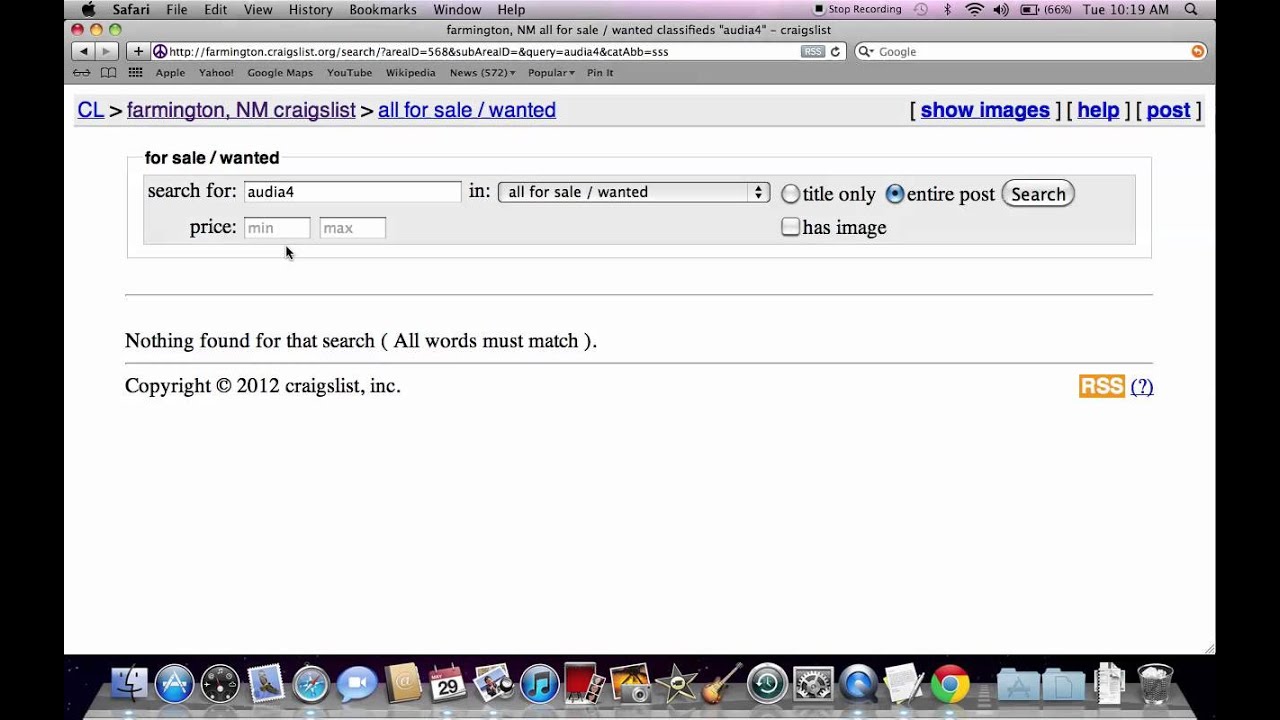Expand the News (572) bookmarks folder
The image size is (1280, 720).
(x=482, y=72)
